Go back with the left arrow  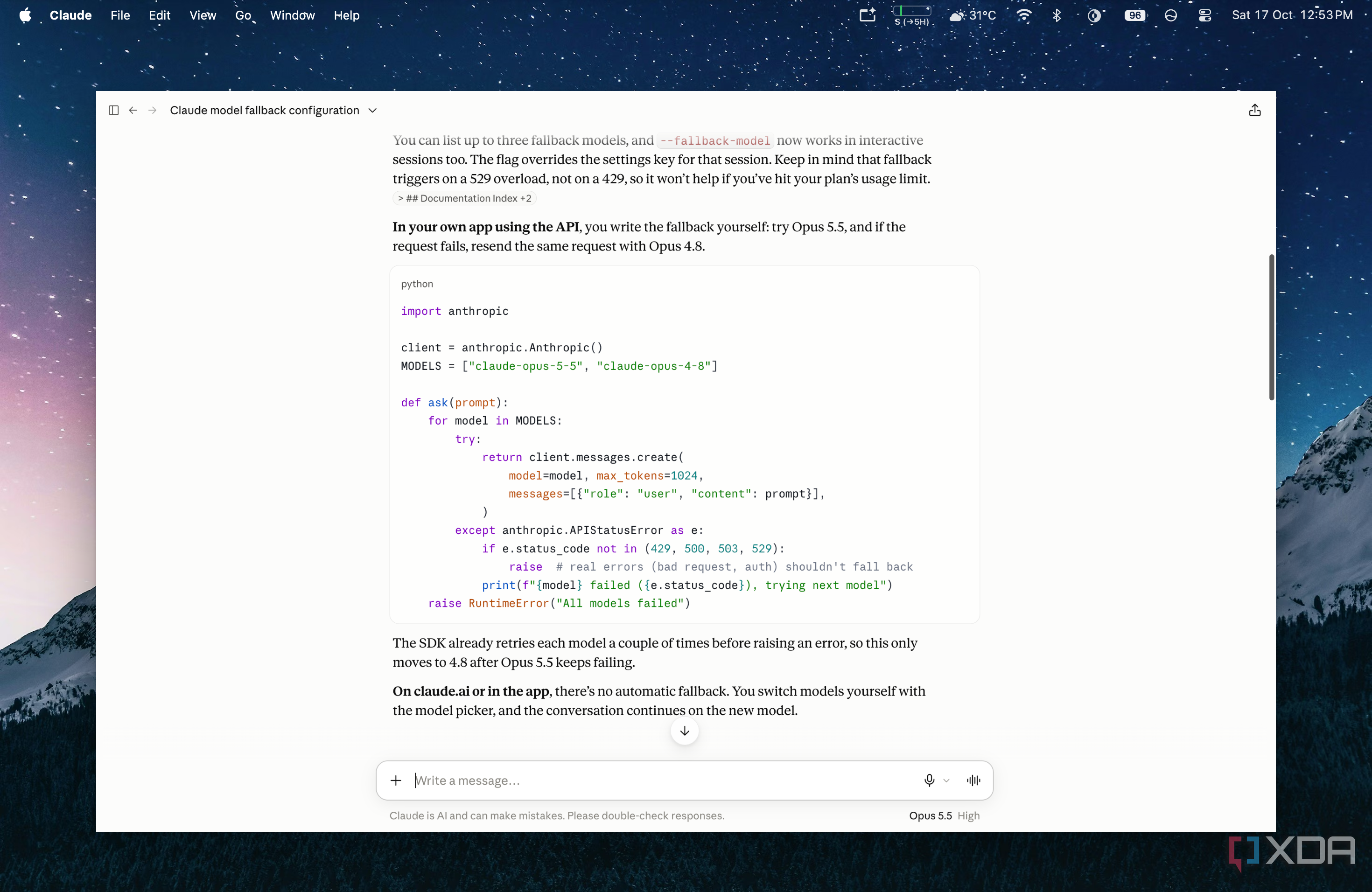click(x=133, y=110)
